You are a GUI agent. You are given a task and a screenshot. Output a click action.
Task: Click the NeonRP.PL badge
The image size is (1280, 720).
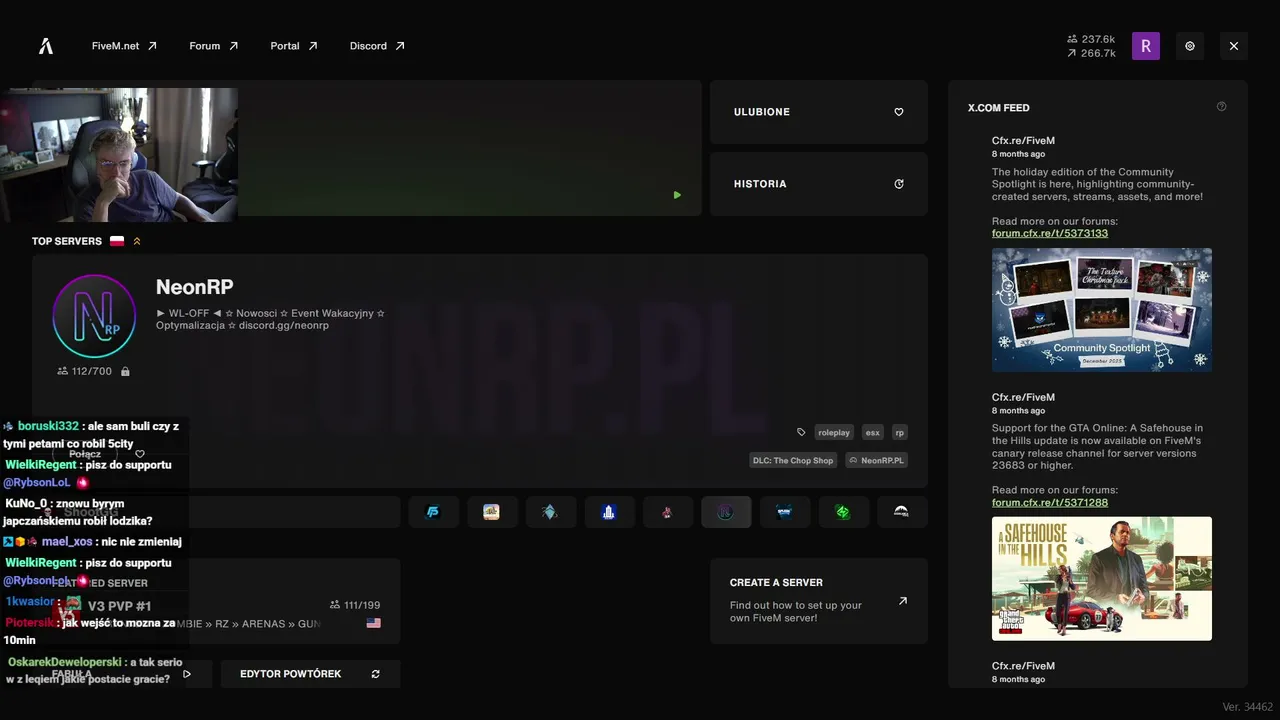click(x=877, y=461)
